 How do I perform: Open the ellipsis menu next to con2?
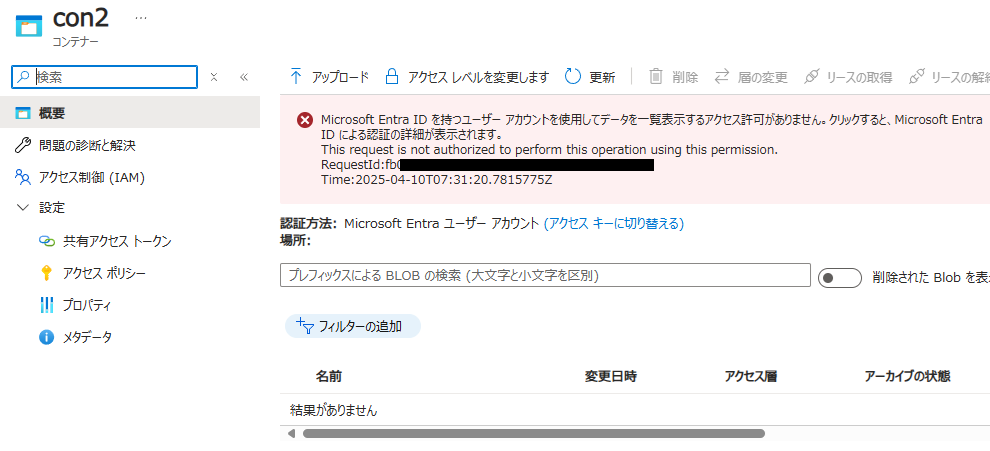[x=141, y=17]
